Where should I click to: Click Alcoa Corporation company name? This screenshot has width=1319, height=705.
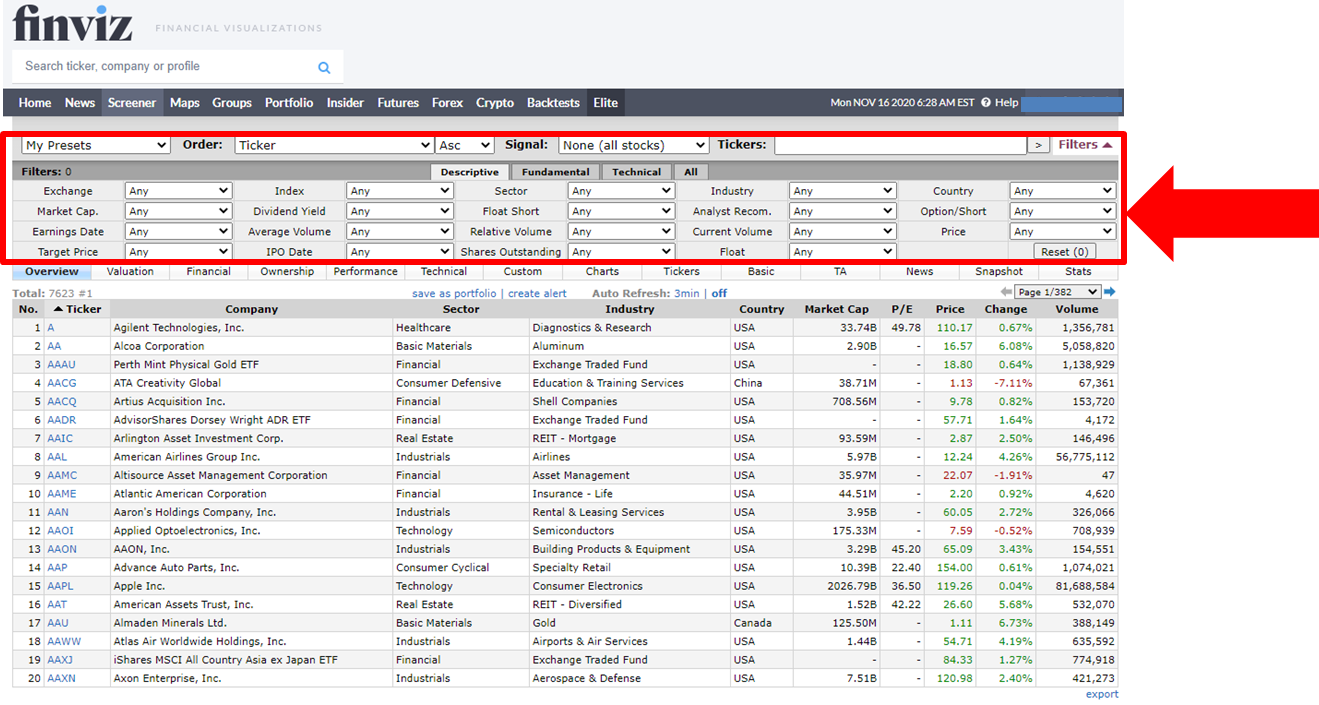pos(158,346)
